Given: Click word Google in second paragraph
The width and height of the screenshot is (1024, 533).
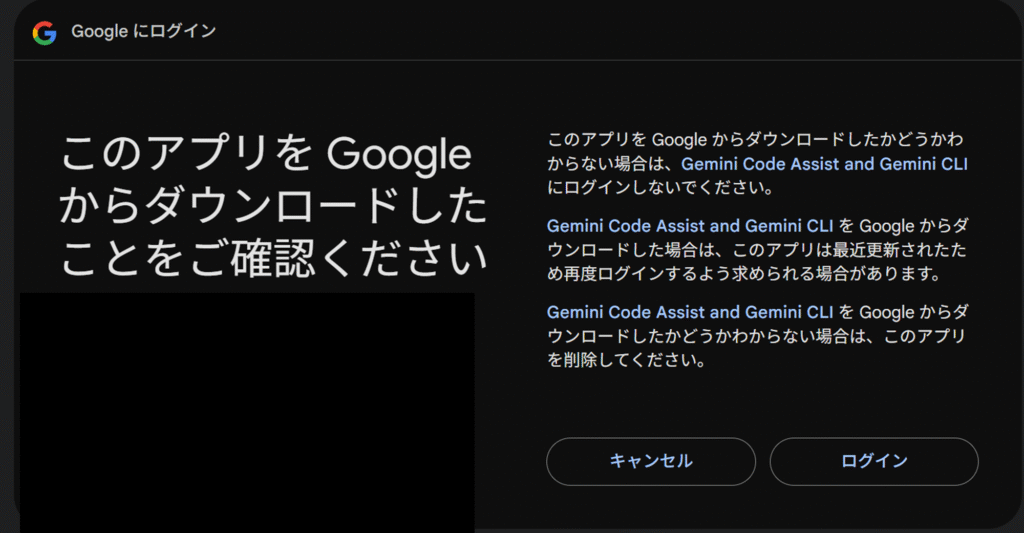Looking at the screenshot, I should [886, 227].
